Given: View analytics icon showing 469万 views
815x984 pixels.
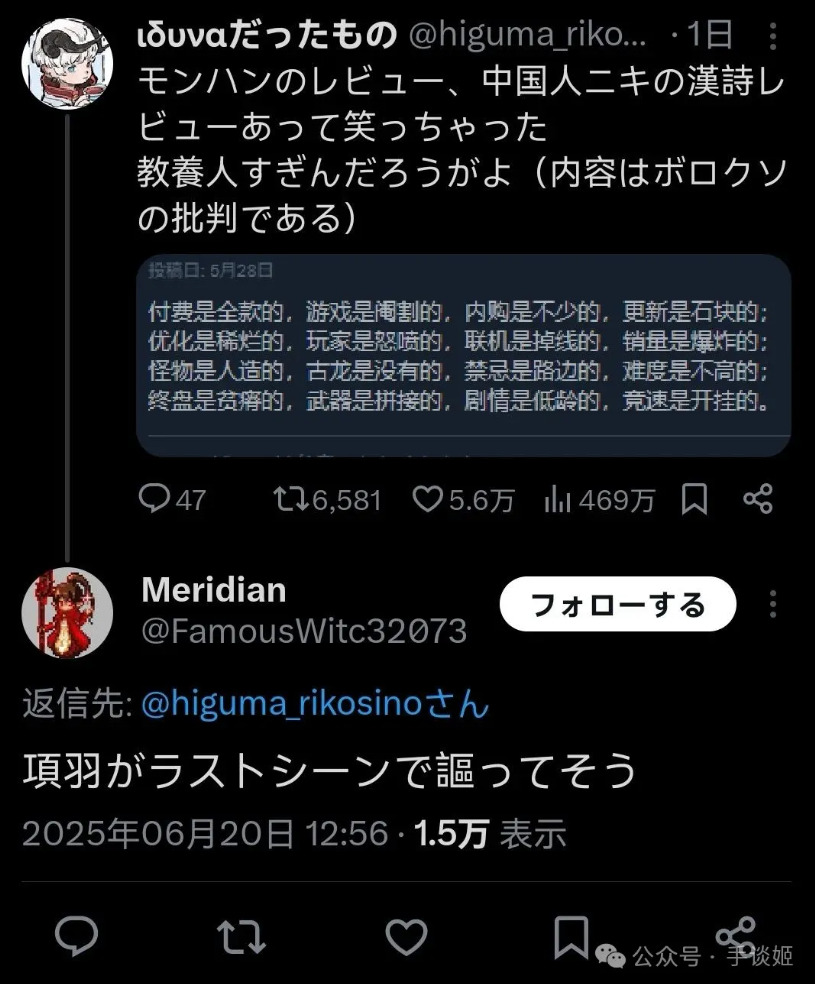Looking at the screenshot, I should [x=599, y=500].
